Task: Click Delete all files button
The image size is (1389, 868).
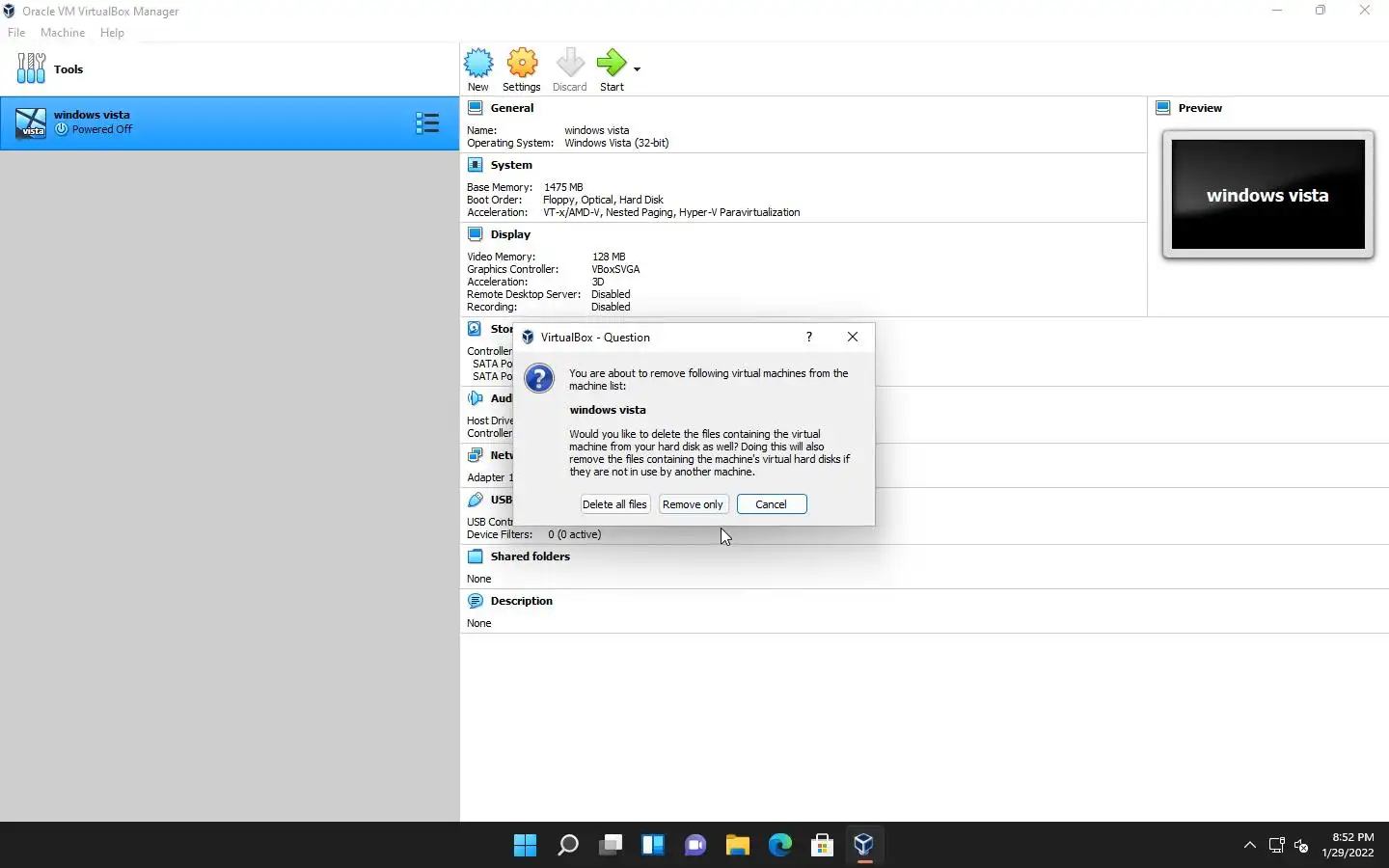Action: 614,504
